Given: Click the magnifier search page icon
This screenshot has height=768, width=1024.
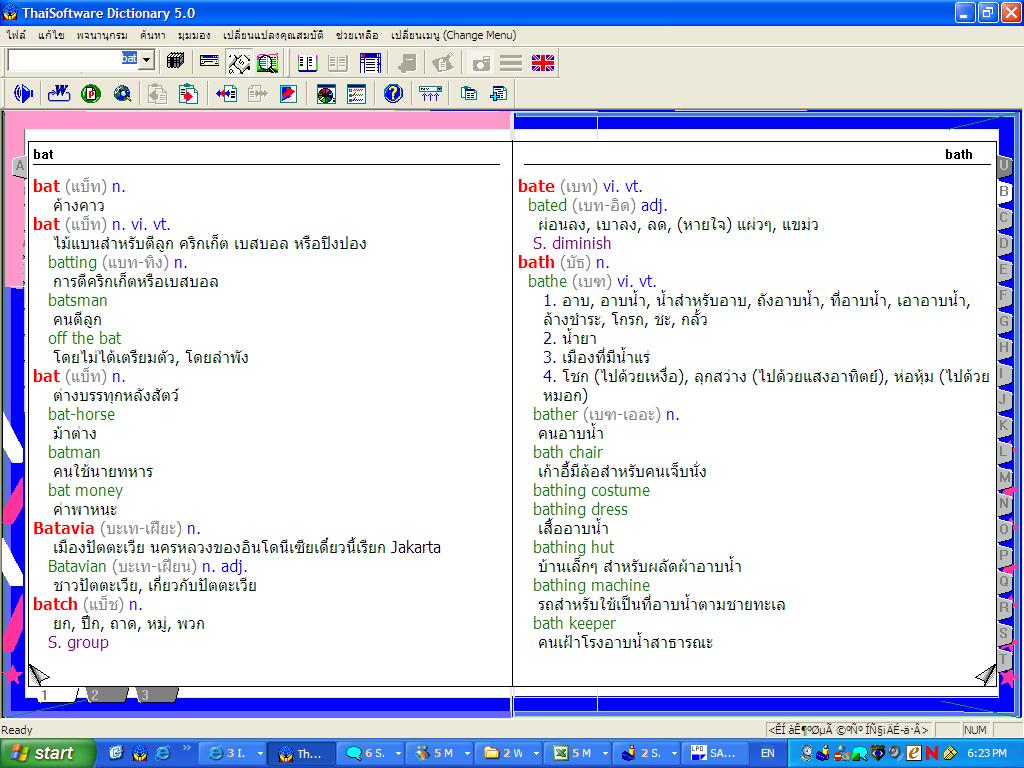Looking at the screenshot, I should coord(267,63).
